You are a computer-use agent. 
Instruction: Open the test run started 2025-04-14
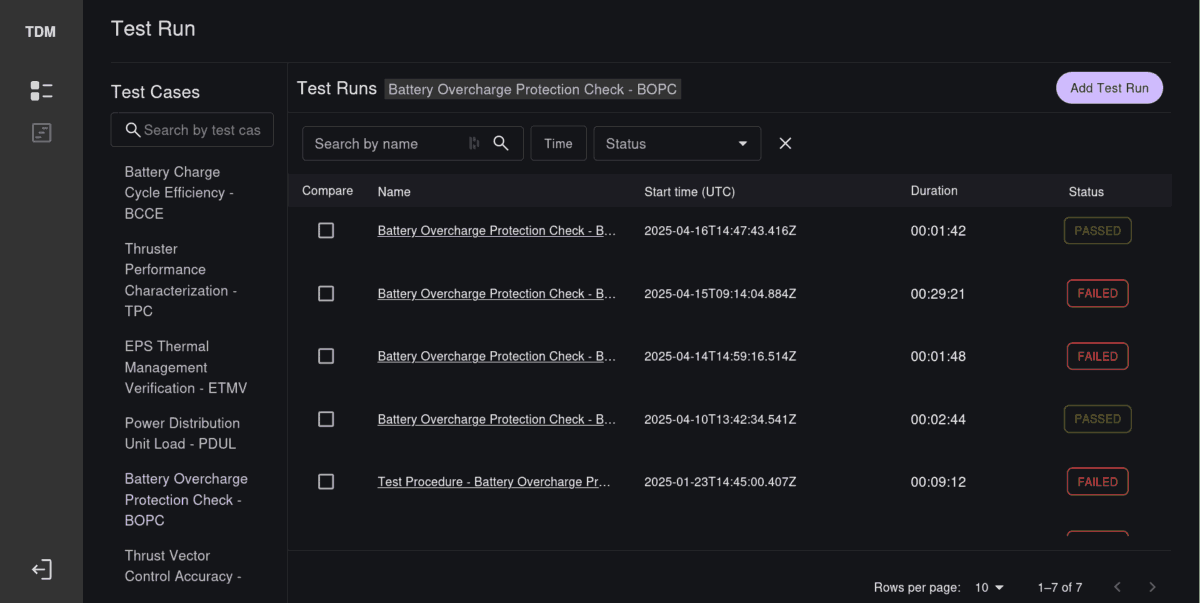click(x=496, y=357)
